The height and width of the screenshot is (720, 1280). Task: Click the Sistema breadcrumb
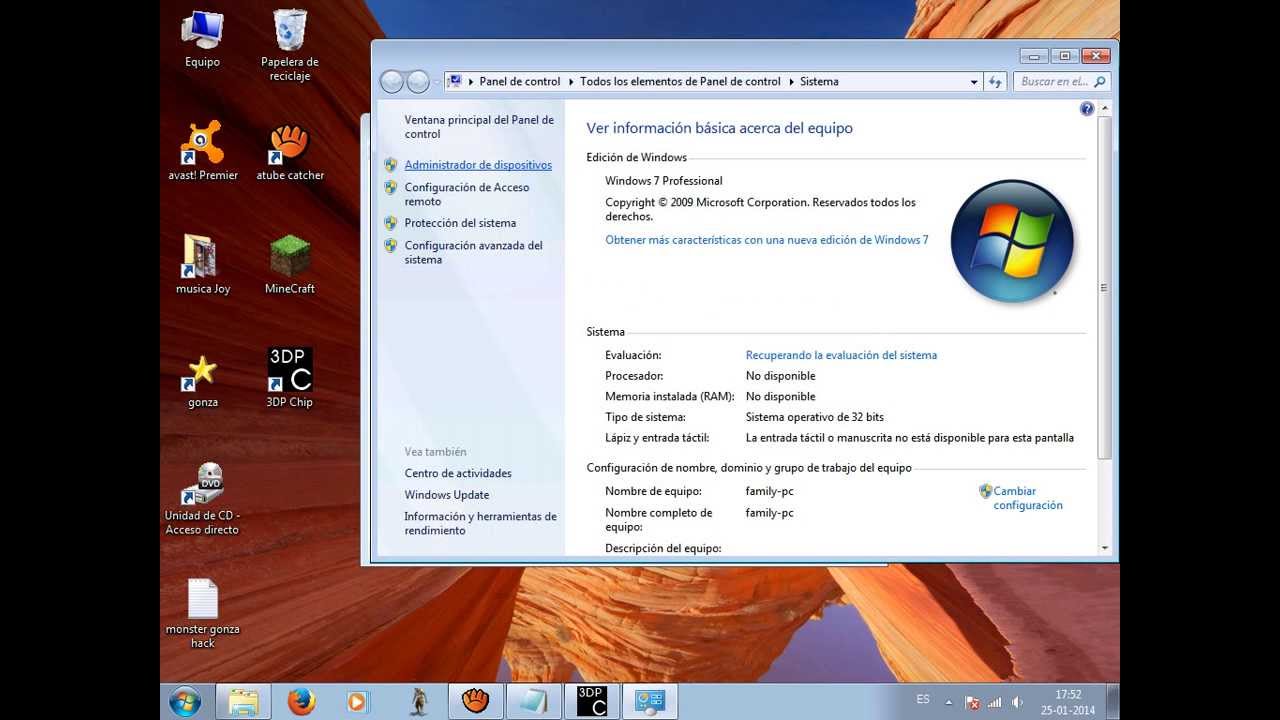click(x=819, y=82)
